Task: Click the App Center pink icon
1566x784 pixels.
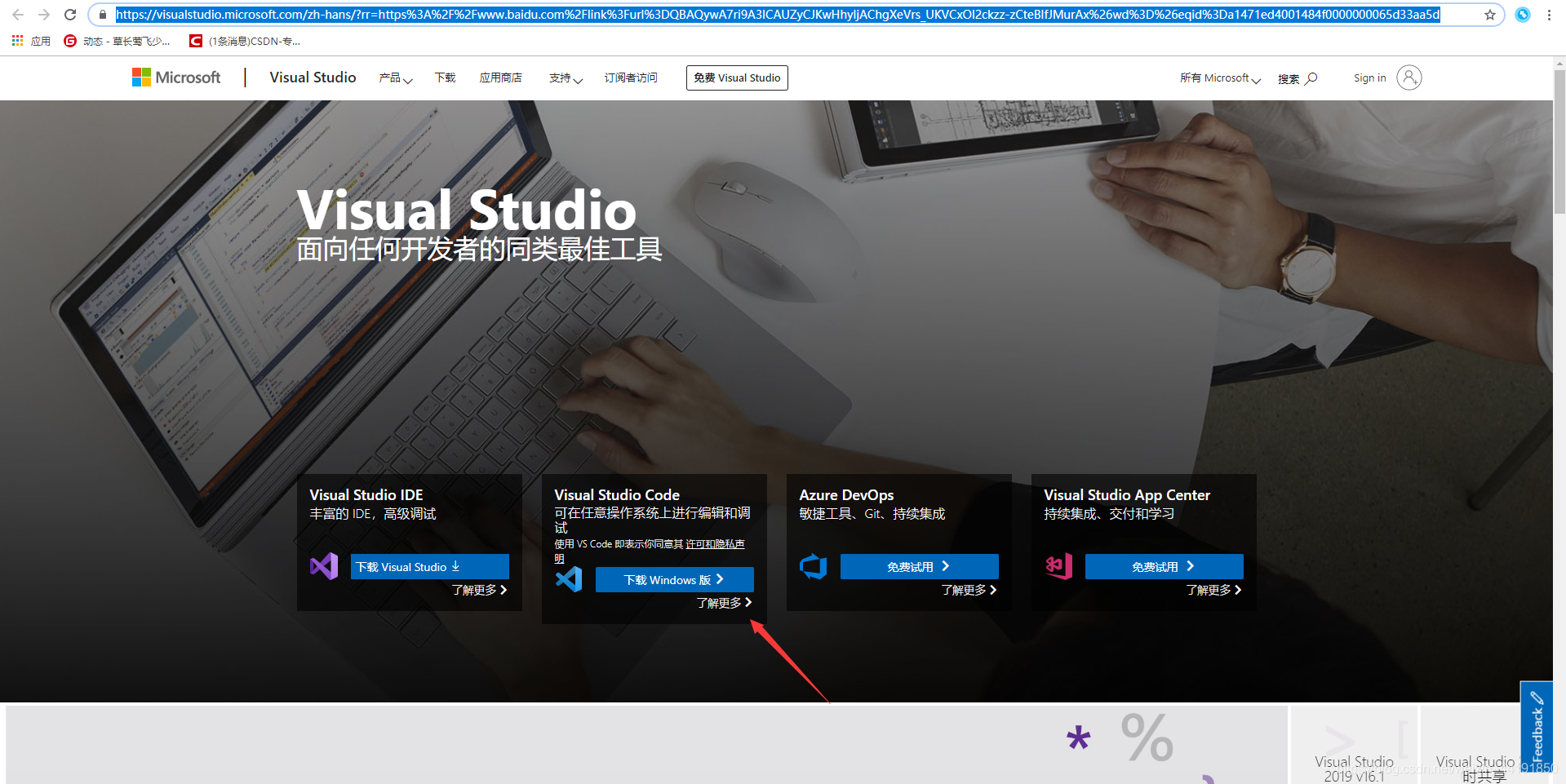Action: click(1058, 566)
